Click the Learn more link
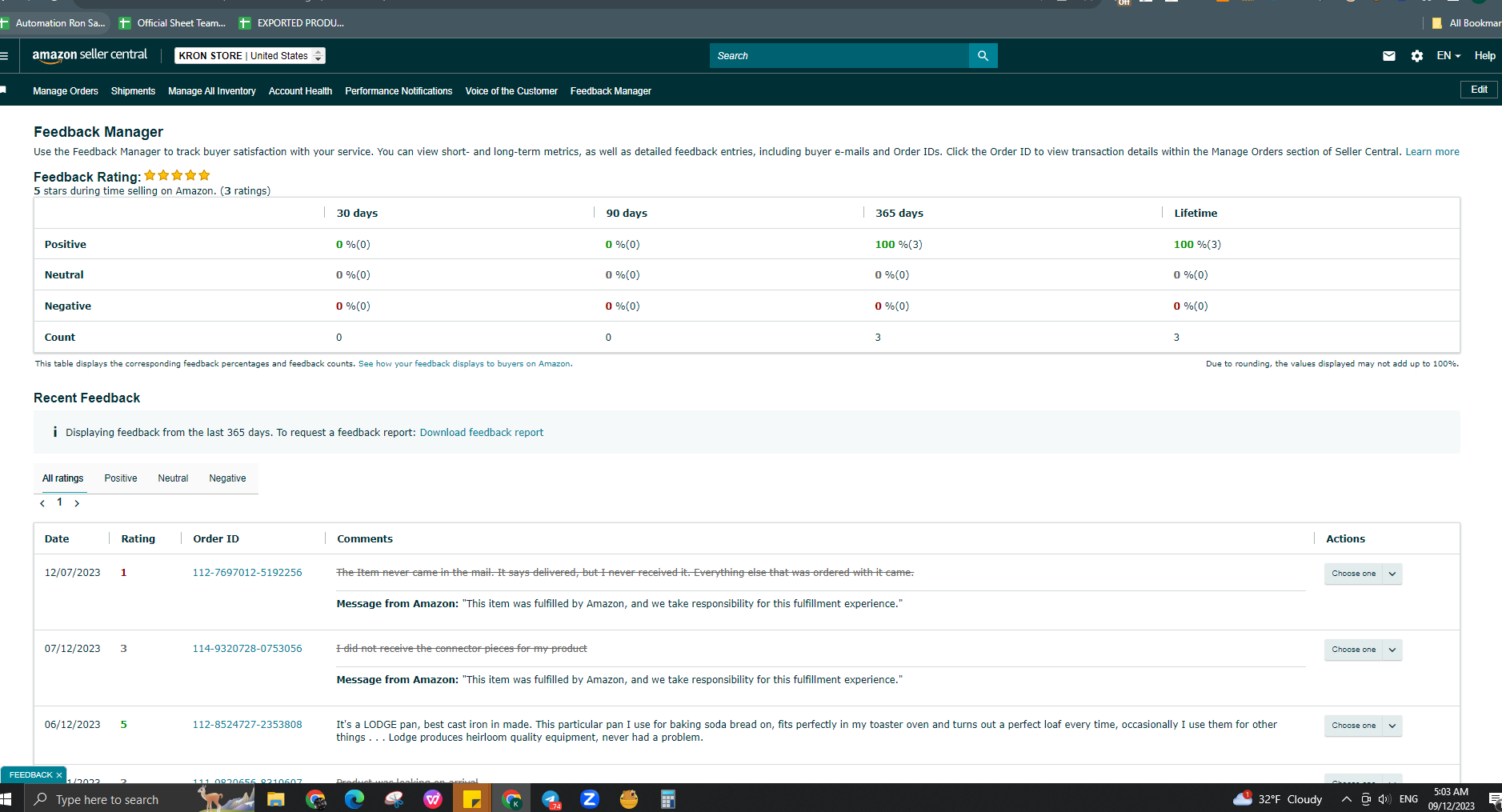 [1432, 152]
